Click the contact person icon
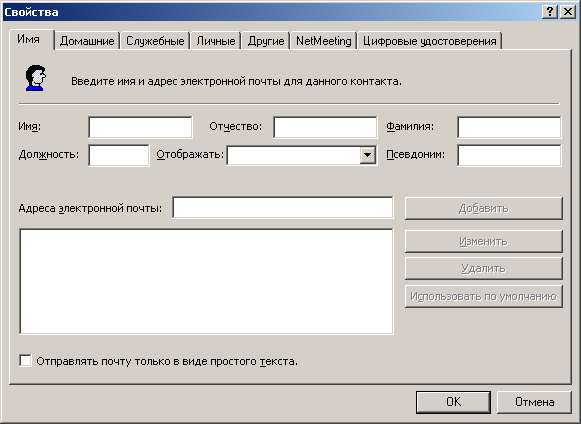 36,78
